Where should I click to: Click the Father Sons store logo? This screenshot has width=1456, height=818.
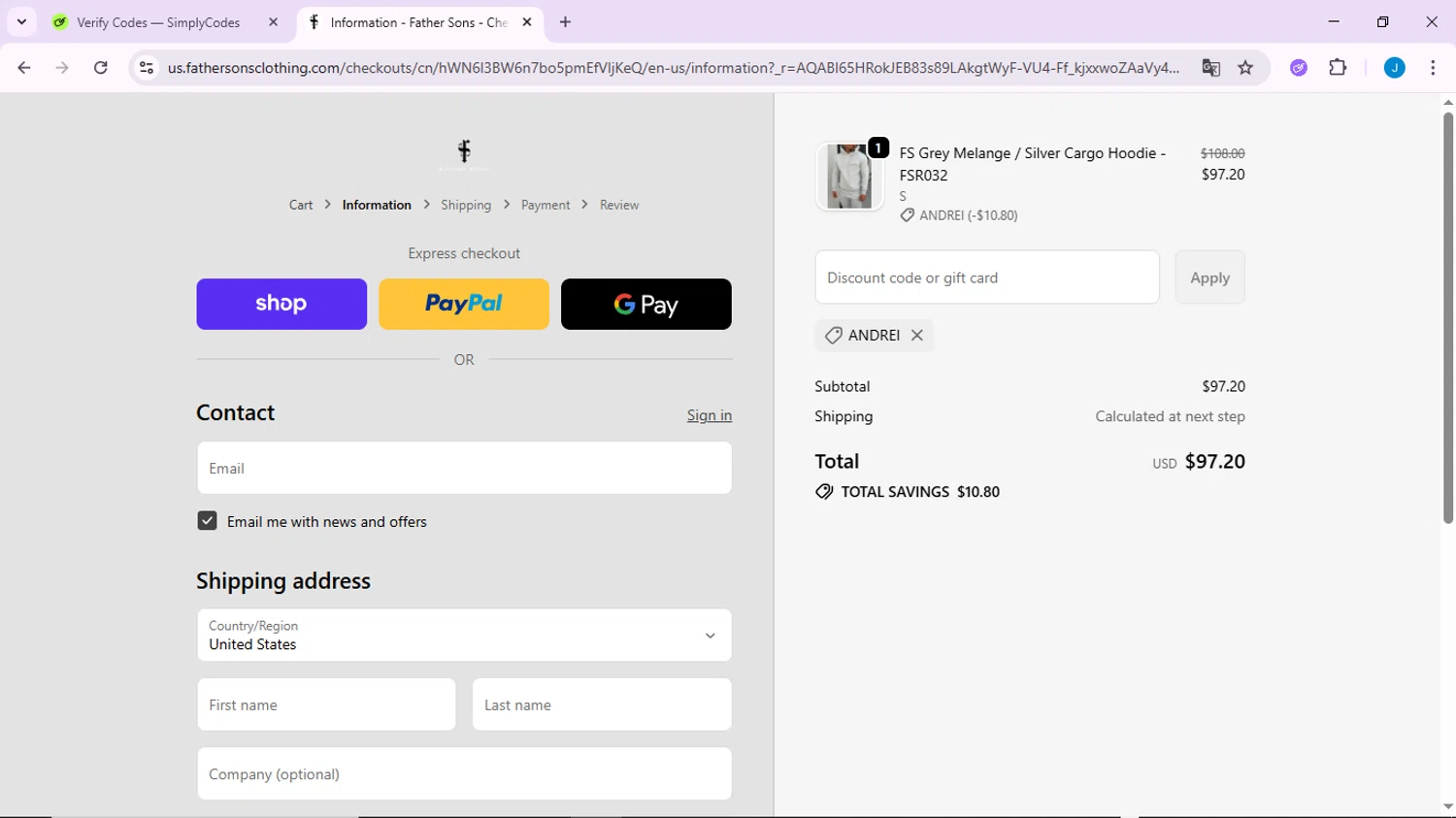464,153
